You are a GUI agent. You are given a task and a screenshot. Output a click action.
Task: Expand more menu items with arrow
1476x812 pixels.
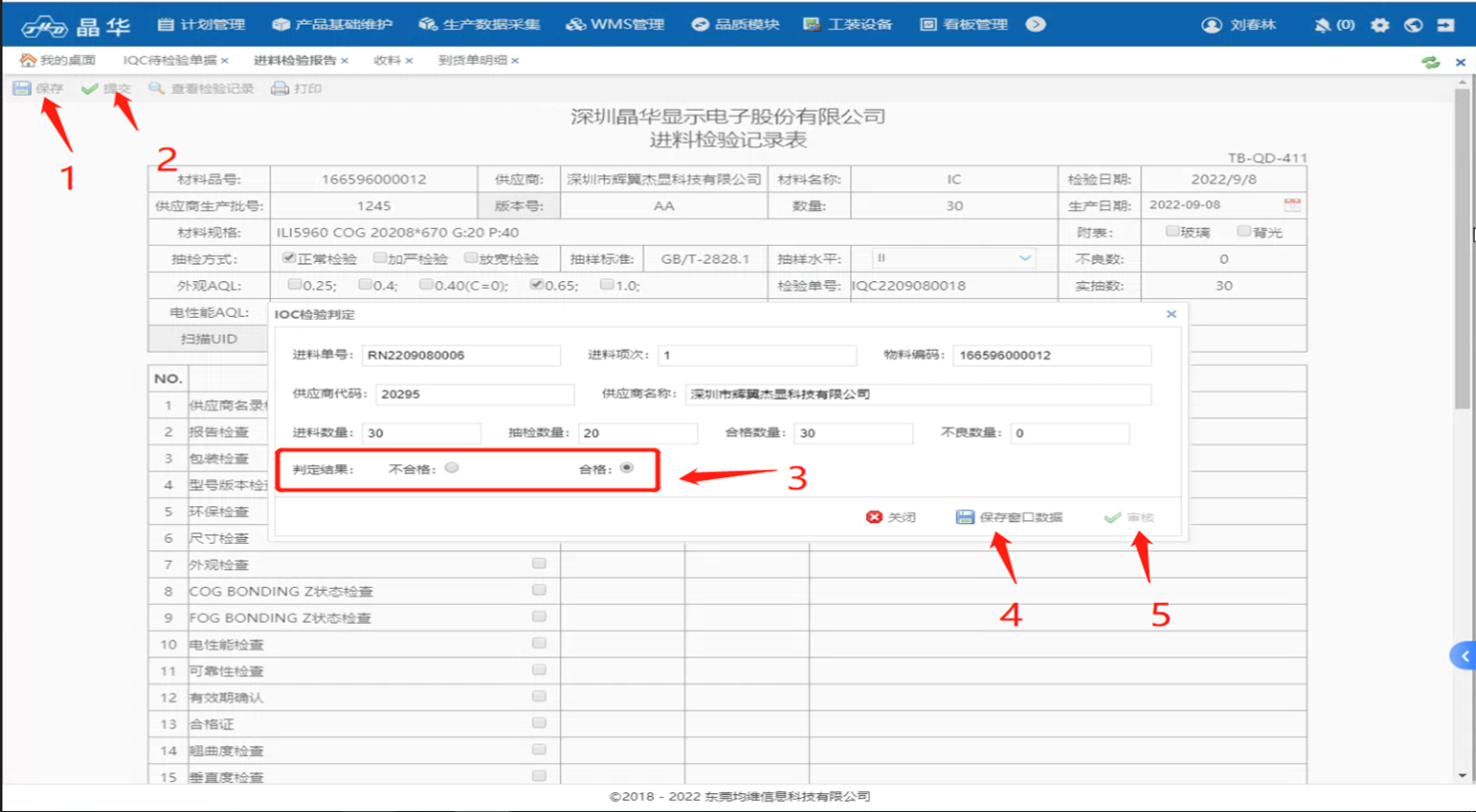pos(1035,24)
